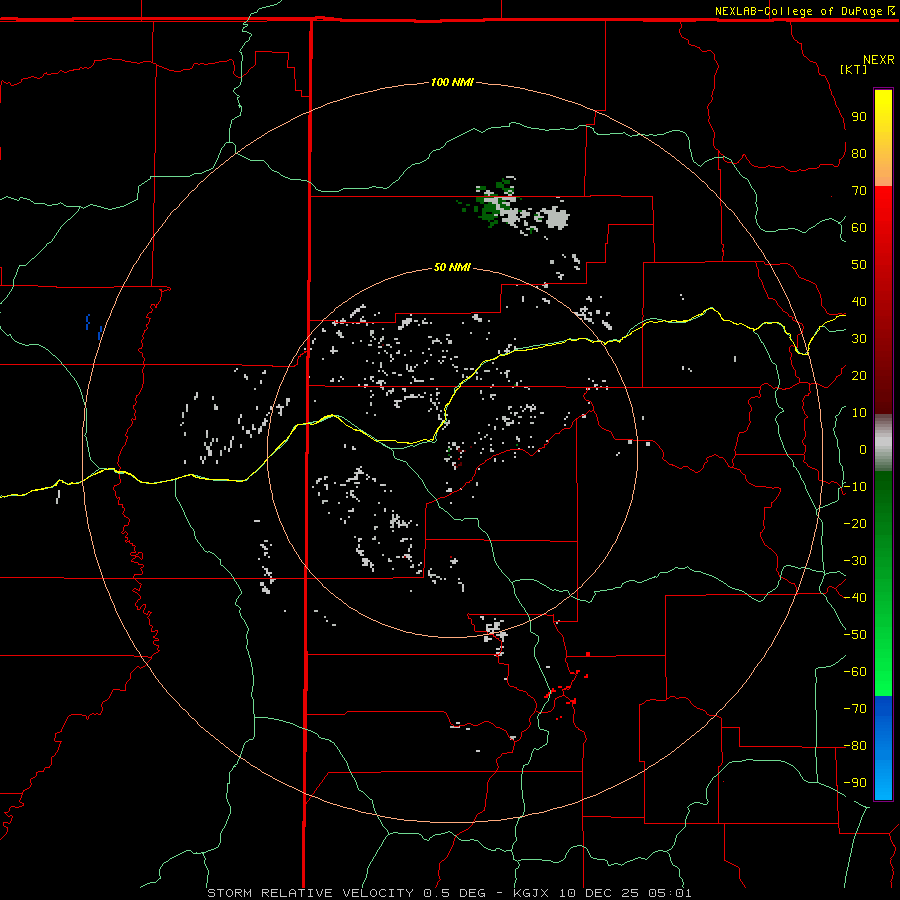900x900 pixels.
Task: Click the [KT] units label
Action: tap(853, 69)
